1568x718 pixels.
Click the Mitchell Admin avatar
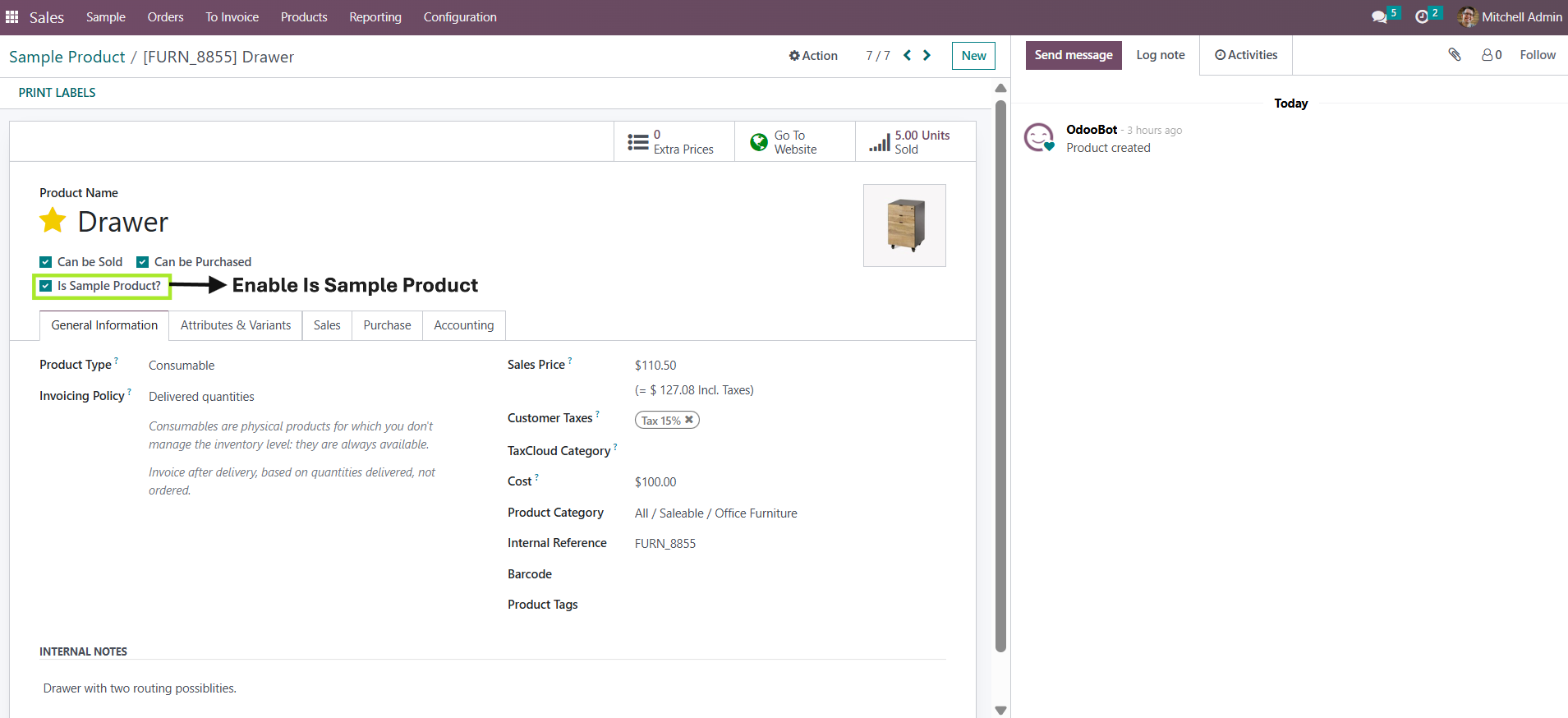click(x=1467, y=17)
